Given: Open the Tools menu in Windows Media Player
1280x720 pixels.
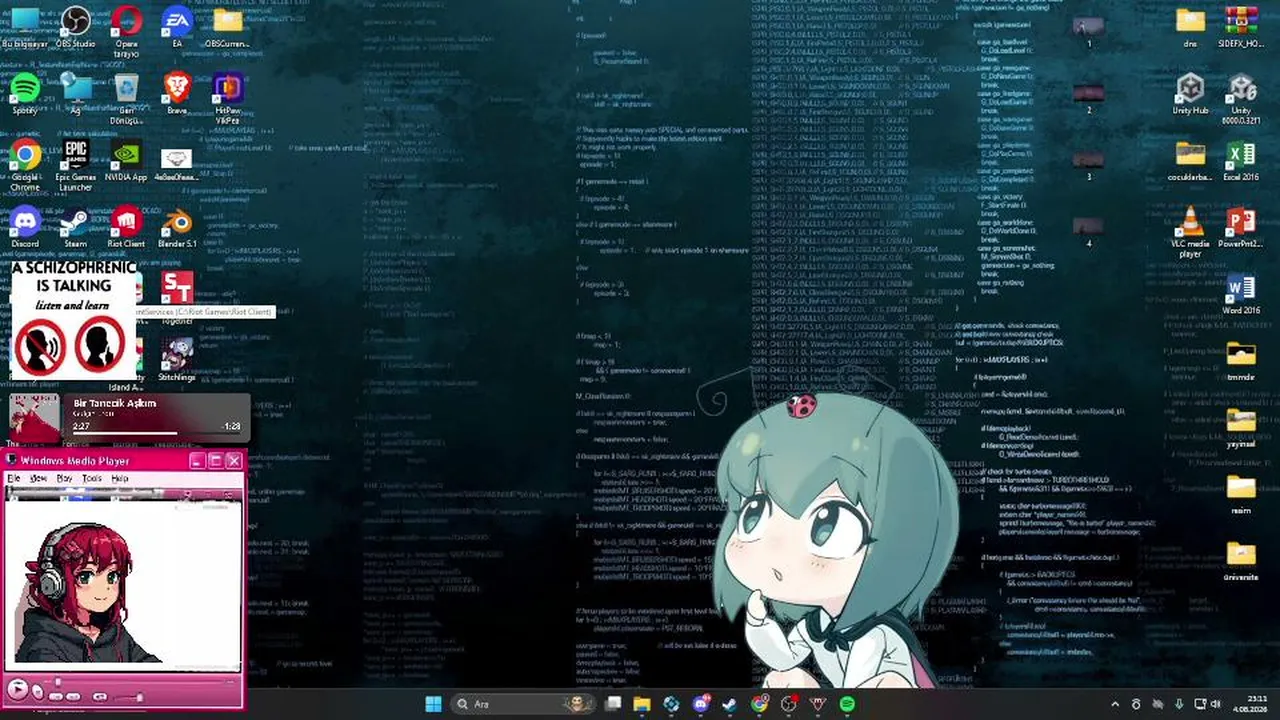Looking at the screenshot, I should click(x=92, y=479).
